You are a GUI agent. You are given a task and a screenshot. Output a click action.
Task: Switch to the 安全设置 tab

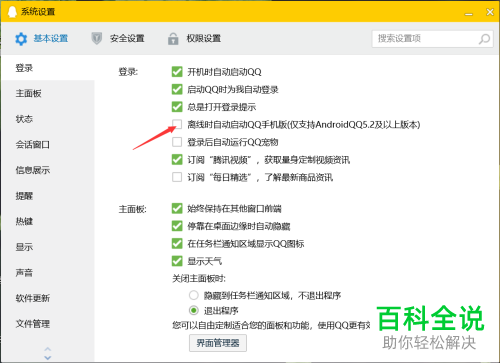(x=118, y=39)
